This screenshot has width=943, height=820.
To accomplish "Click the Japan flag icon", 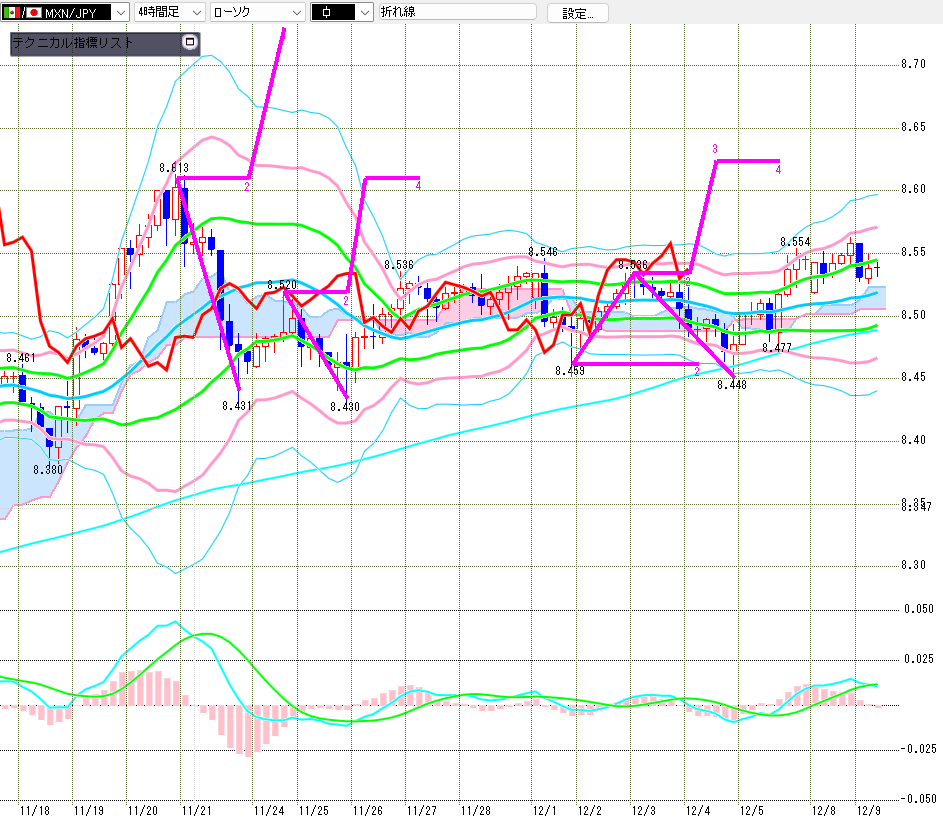I will tap(33, 13).
